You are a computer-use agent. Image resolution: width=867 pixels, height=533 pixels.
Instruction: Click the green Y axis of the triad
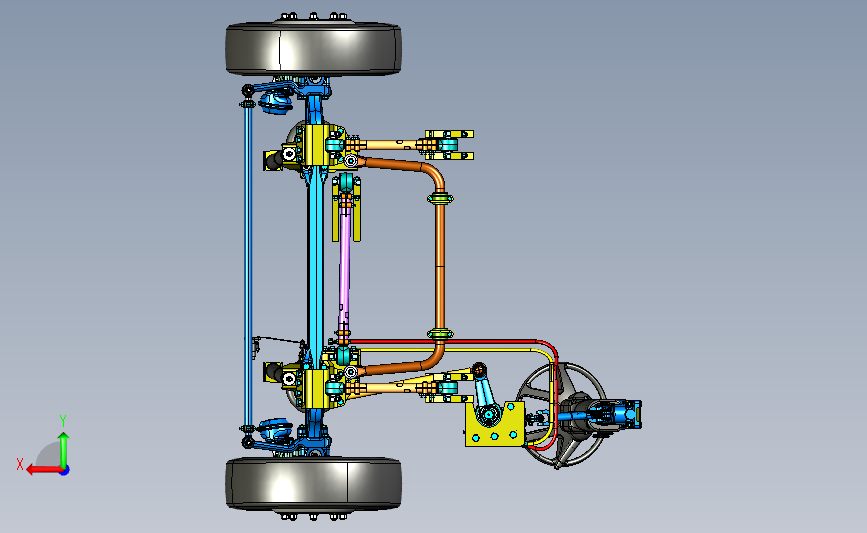point(64,449)
